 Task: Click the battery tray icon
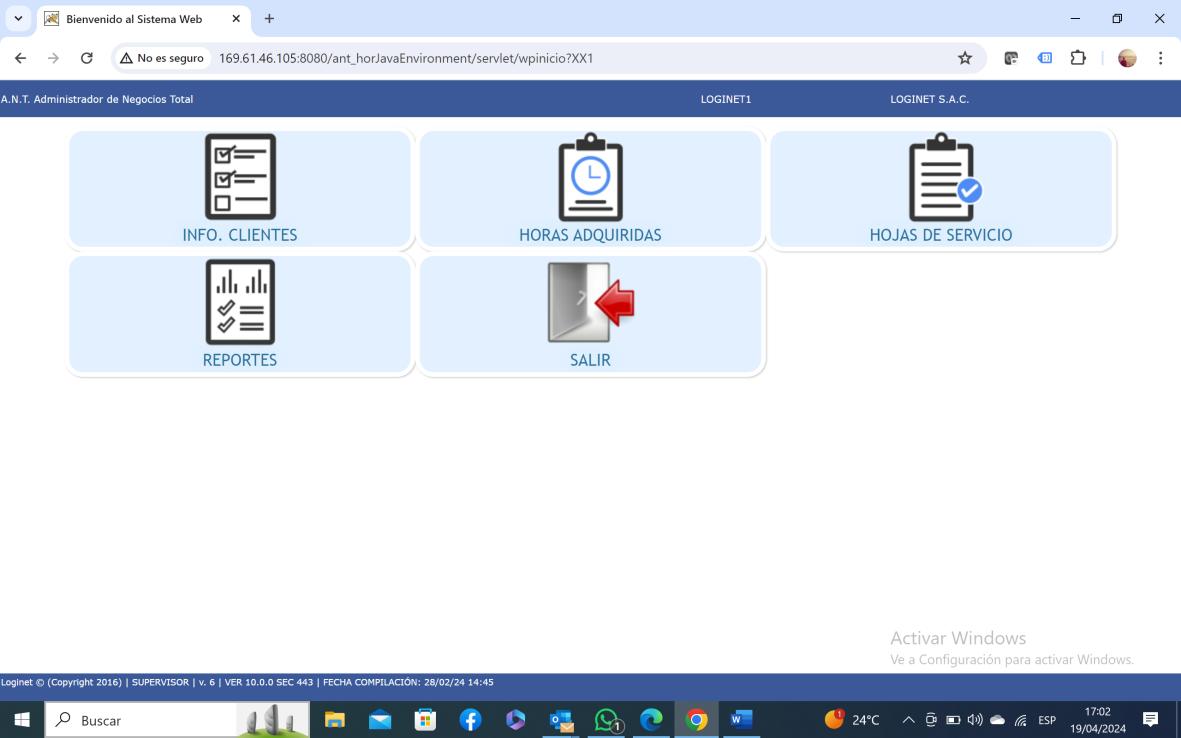[x=953, y=720]
